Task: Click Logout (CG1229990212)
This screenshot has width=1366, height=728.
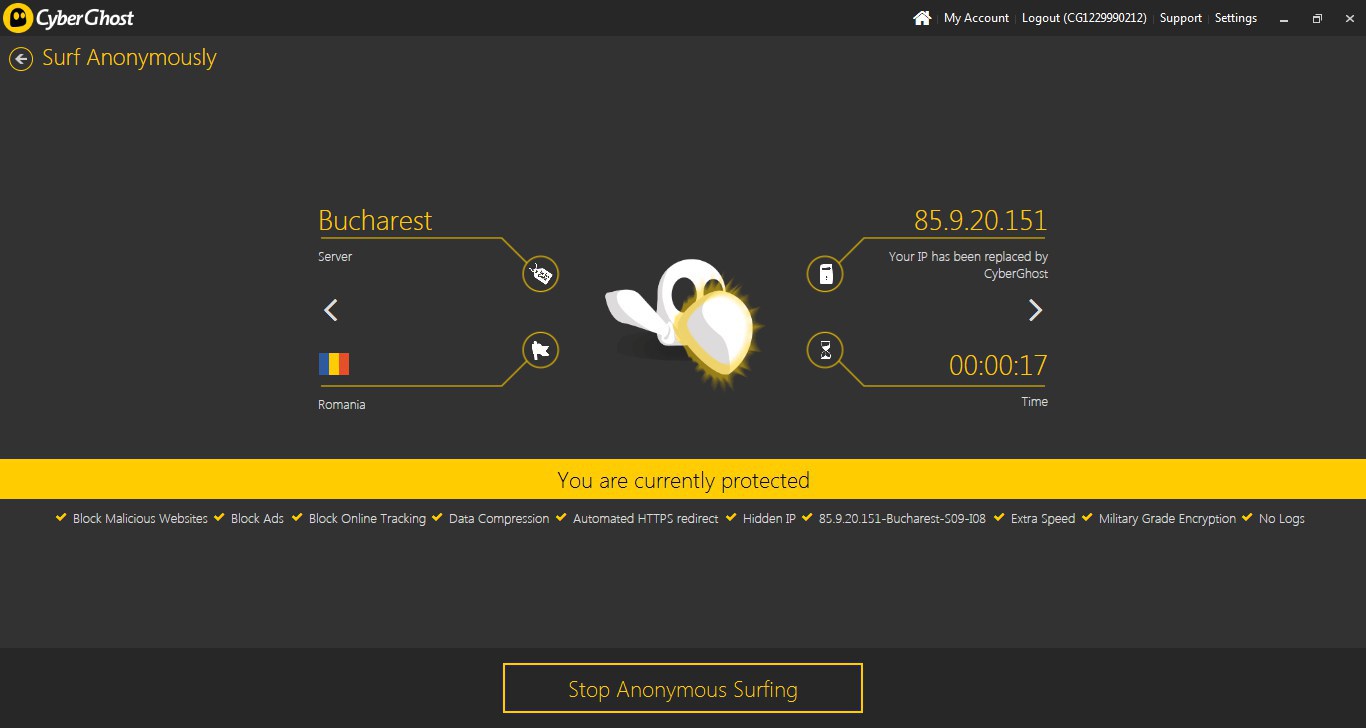Action: point(1084,18)
